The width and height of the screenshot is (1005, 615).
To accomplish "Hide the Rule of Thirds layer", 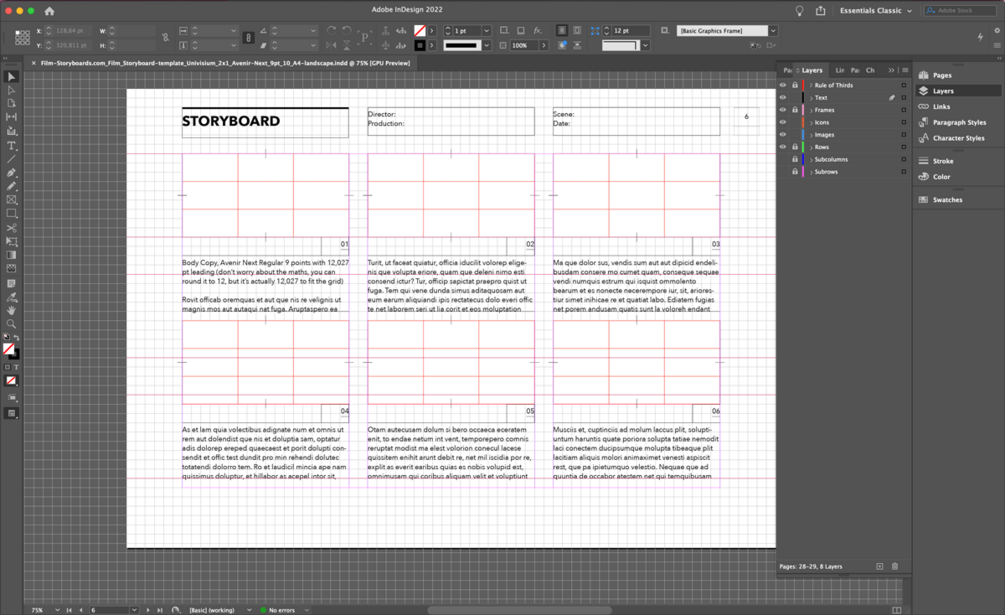I will (783, 85).
